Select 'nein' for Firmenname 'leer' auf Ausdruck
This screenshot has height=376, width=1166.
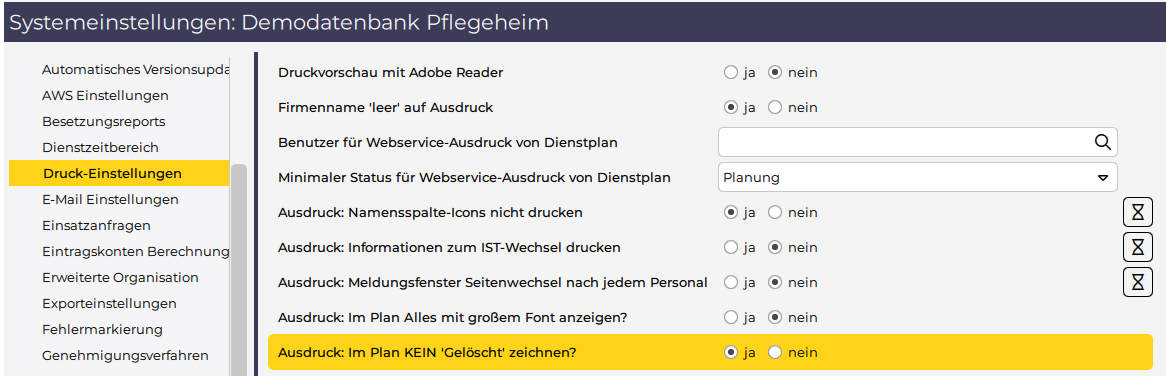coord(775,108)
